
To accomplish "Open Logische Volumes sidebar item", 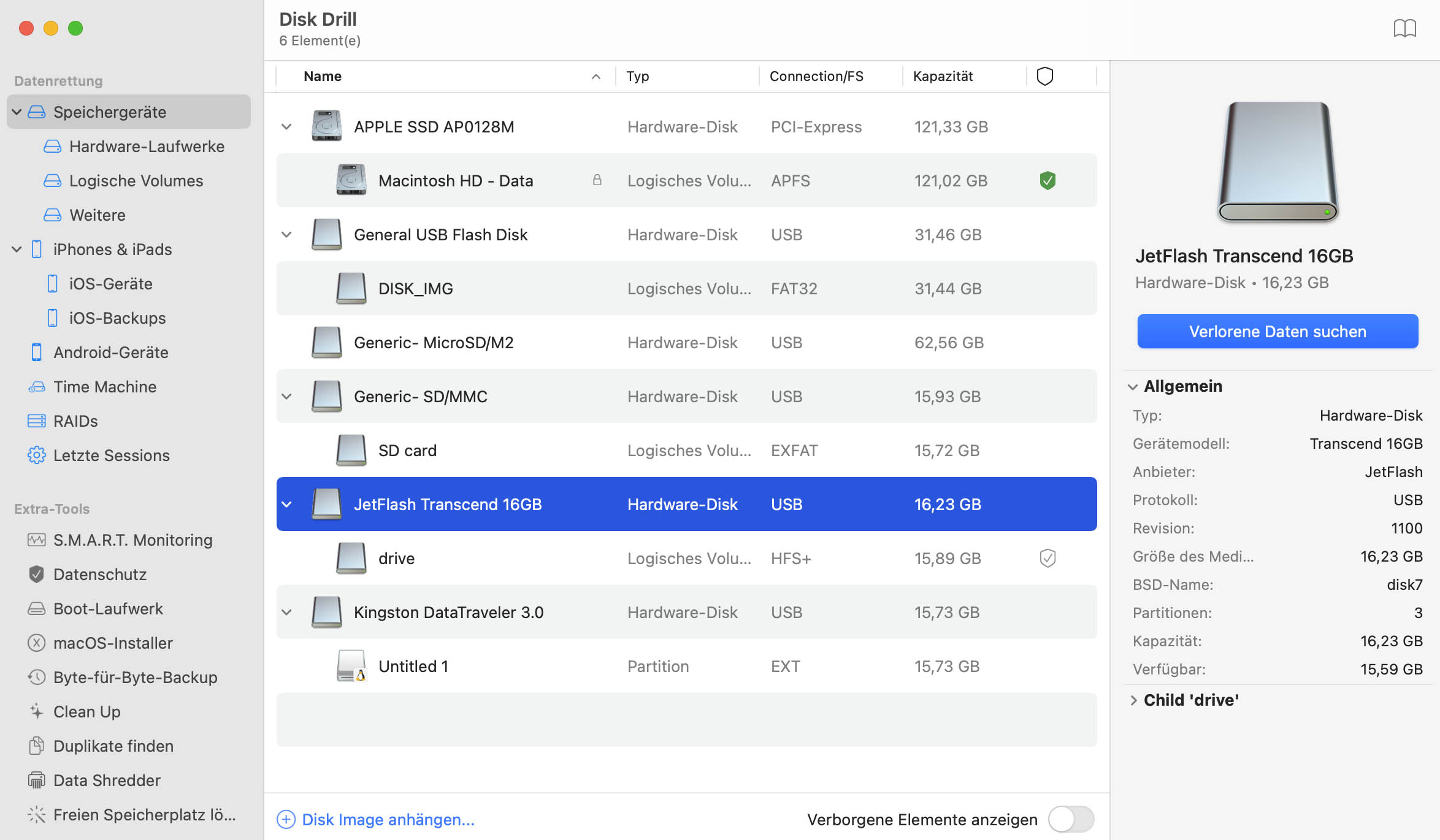I will point(136,181).
